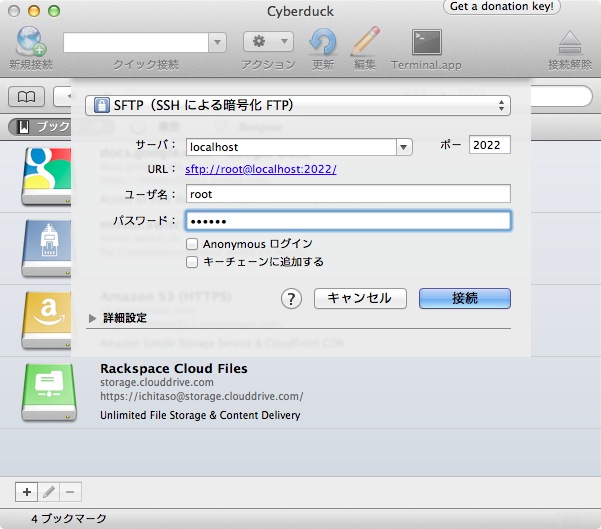Click the green zoom window button
Image resolution: width=601 pixels, height=529 pixels.
tap(54, 11)
